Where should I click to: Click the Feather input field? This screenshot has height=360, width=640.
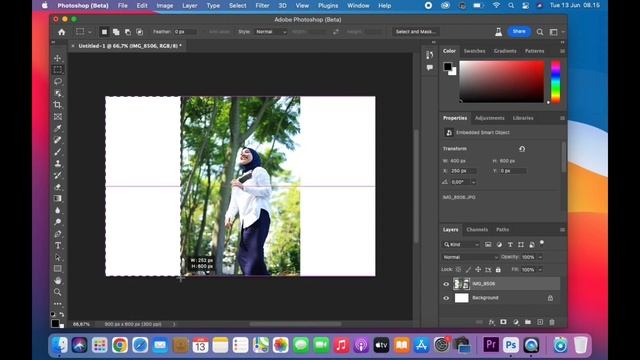click(185, 32)
